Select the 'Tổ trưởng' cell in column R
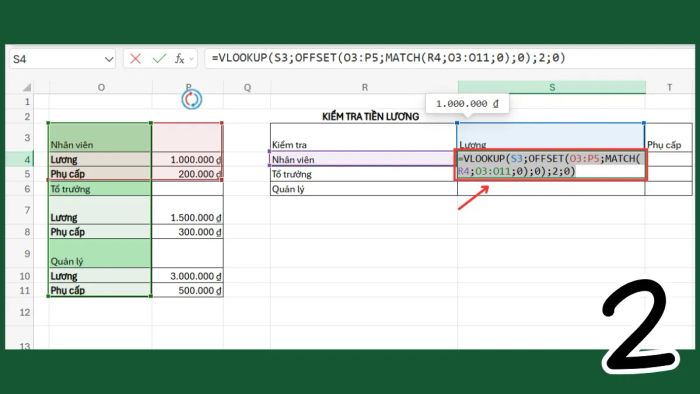 click(x=364, y=174)
